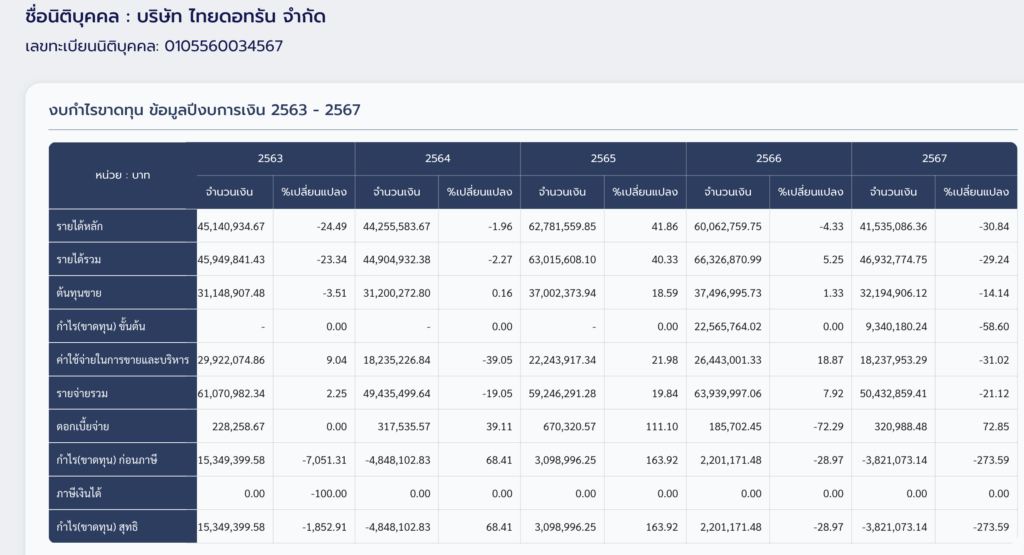Click the 2563 year column header
This screenshot has width=1024, height=555.
tap(270, 158)
